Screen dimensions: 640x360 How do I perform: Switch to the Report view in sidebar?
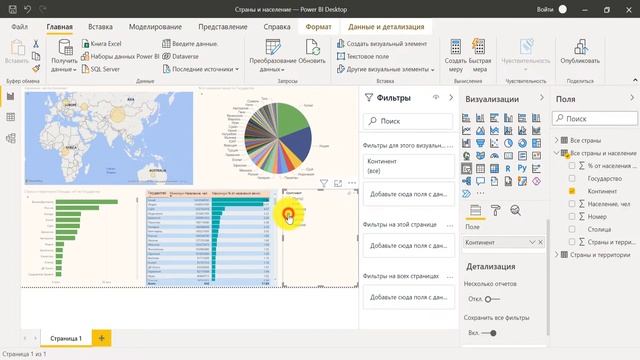11,96
